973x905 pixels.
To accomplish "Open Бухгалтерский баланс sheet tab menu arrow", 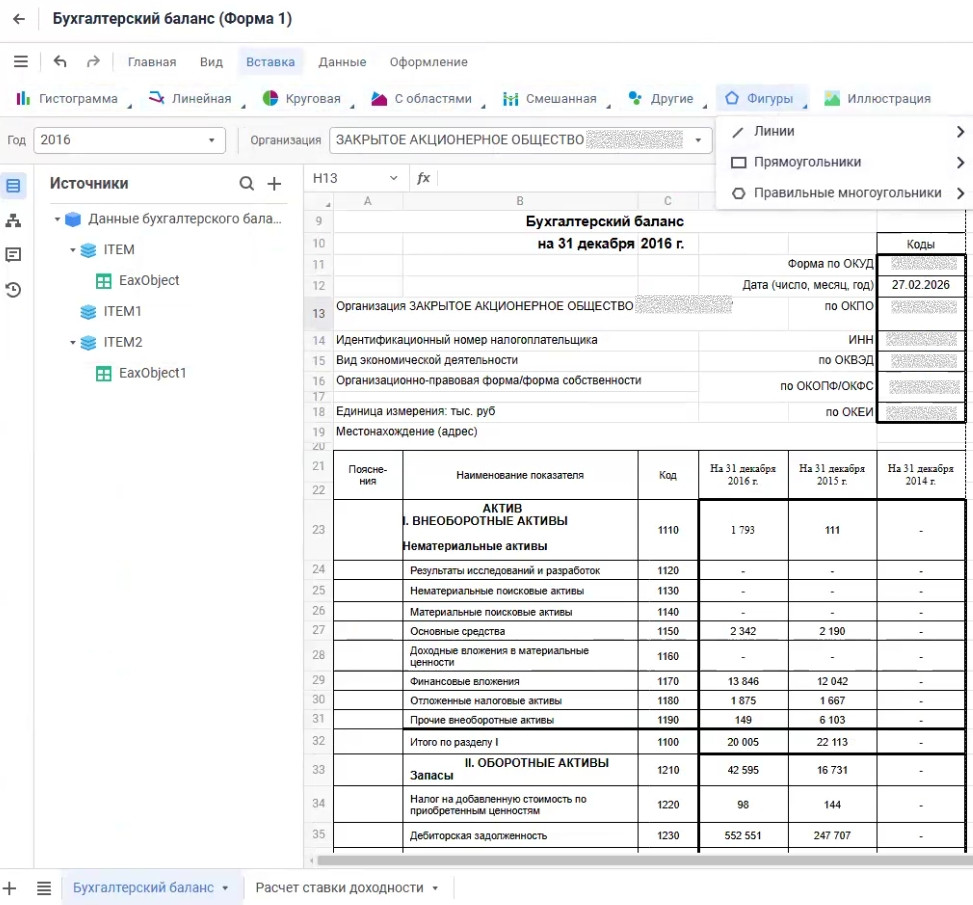I will 225,888.
